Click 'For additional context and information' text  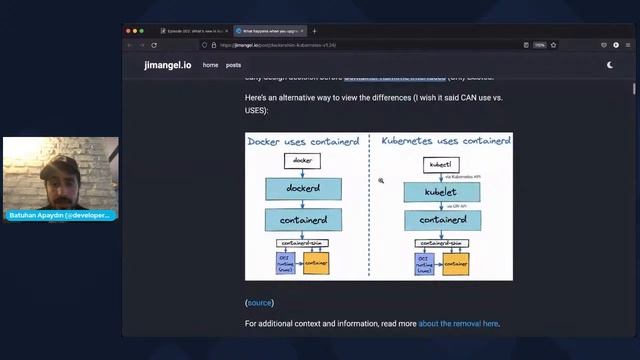pyautogui.click(x=330, y=324)
